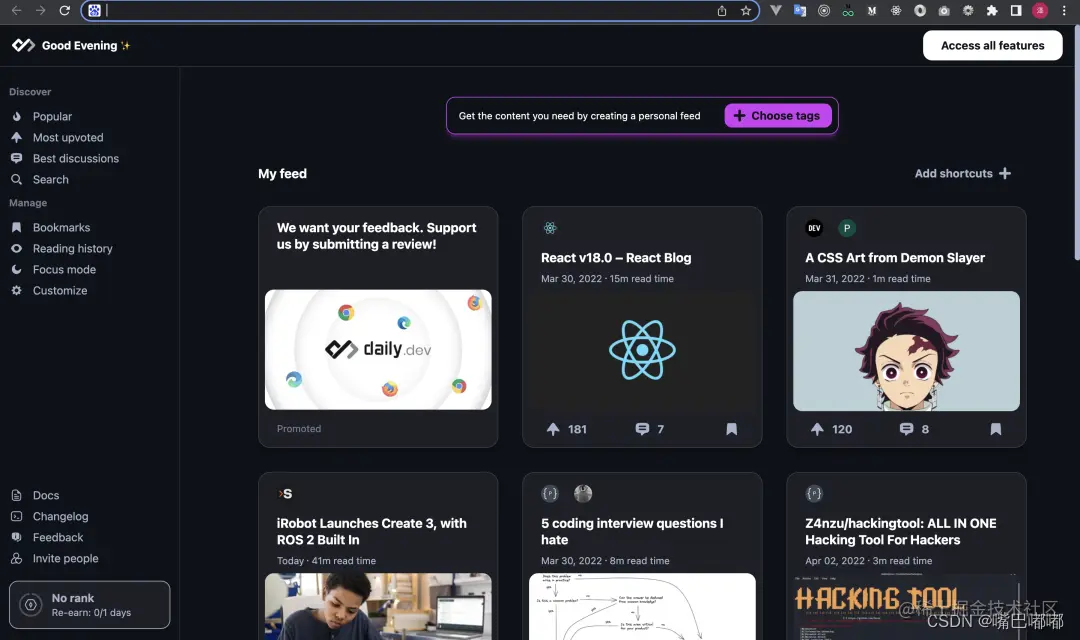This screenshot has height=640, width=1080.
Task: Click browser forward arrow
Action: 40,10
